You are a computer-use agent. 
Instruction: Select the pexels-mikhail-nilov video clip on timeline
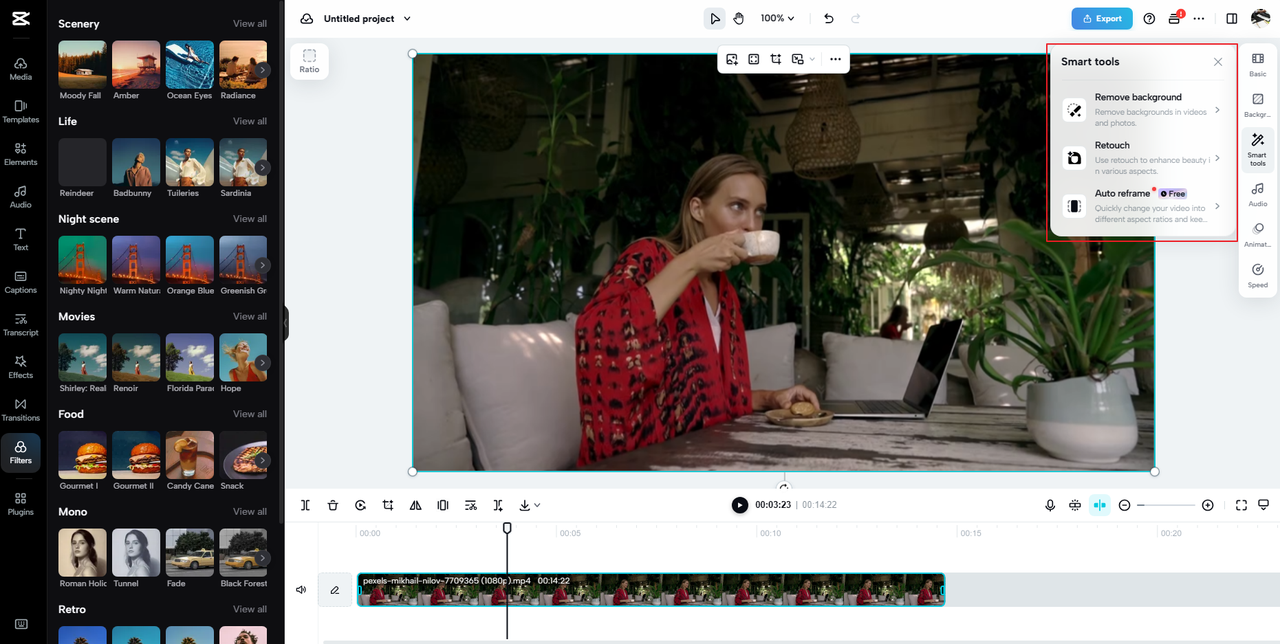coord(650,590)
